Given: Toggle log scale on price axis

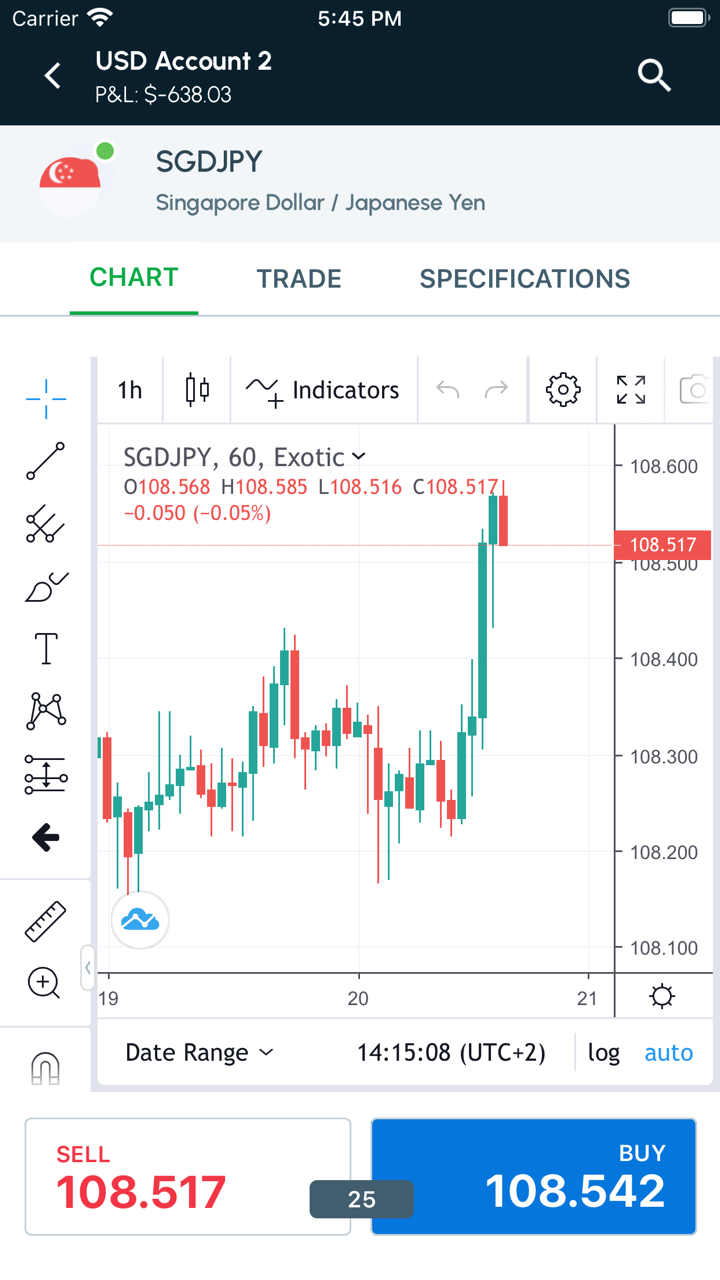Looking at the screenshot, I should [604, 1053].
